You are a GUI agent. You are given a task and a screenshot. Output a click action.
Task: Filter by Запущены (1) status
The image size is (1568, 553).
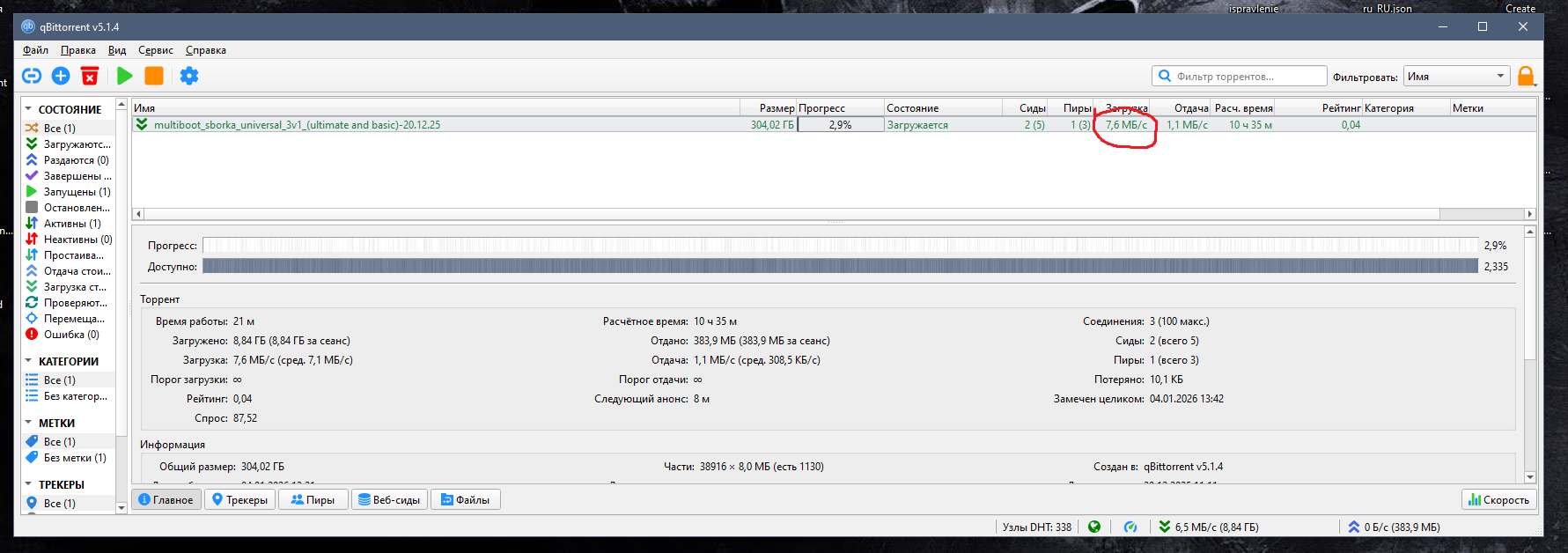pos(69,192)
